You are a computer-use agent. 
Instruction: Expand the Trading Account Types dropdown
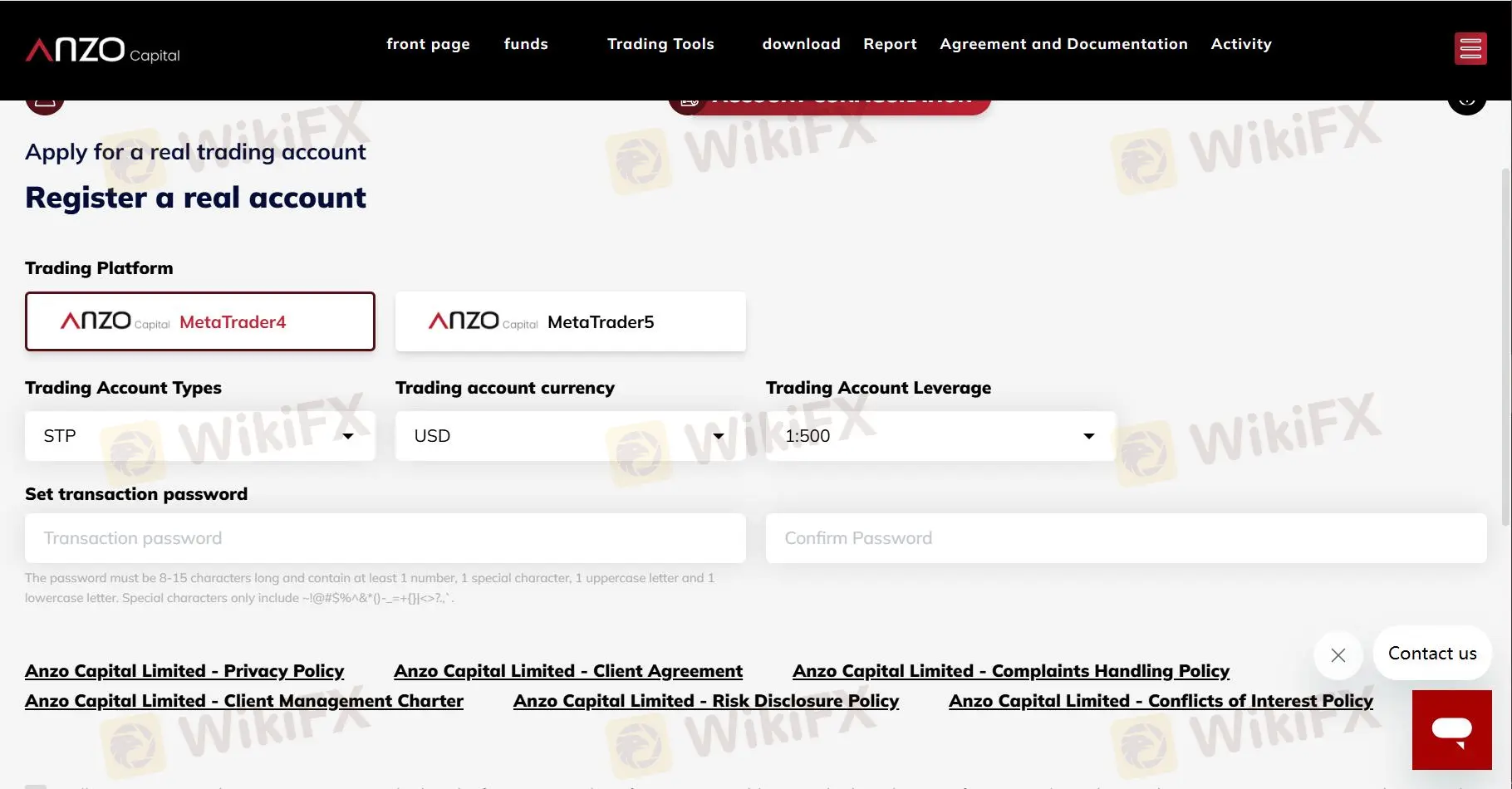(x=200, y=436)
